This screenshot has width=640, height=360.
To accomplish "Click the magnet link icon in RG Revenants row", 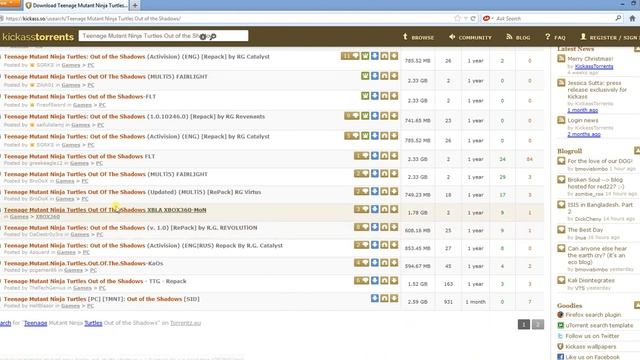I will [384, 116].
